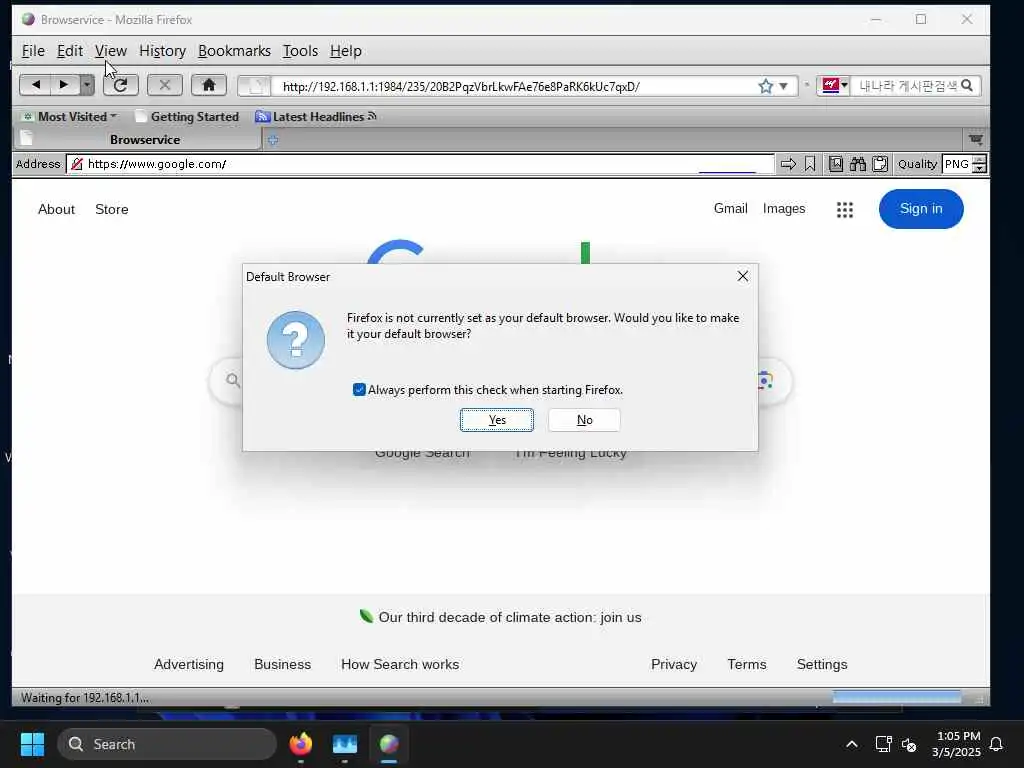
Task: Open the Most Visited bookmarks dropdown
Action: click(x=69, y=116)
